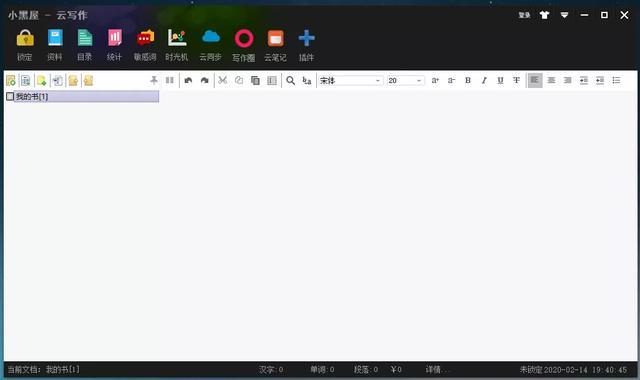Open the 写作圈 writing circle
640x380 pixels.
pyautogui.click(x=244, y=39)
